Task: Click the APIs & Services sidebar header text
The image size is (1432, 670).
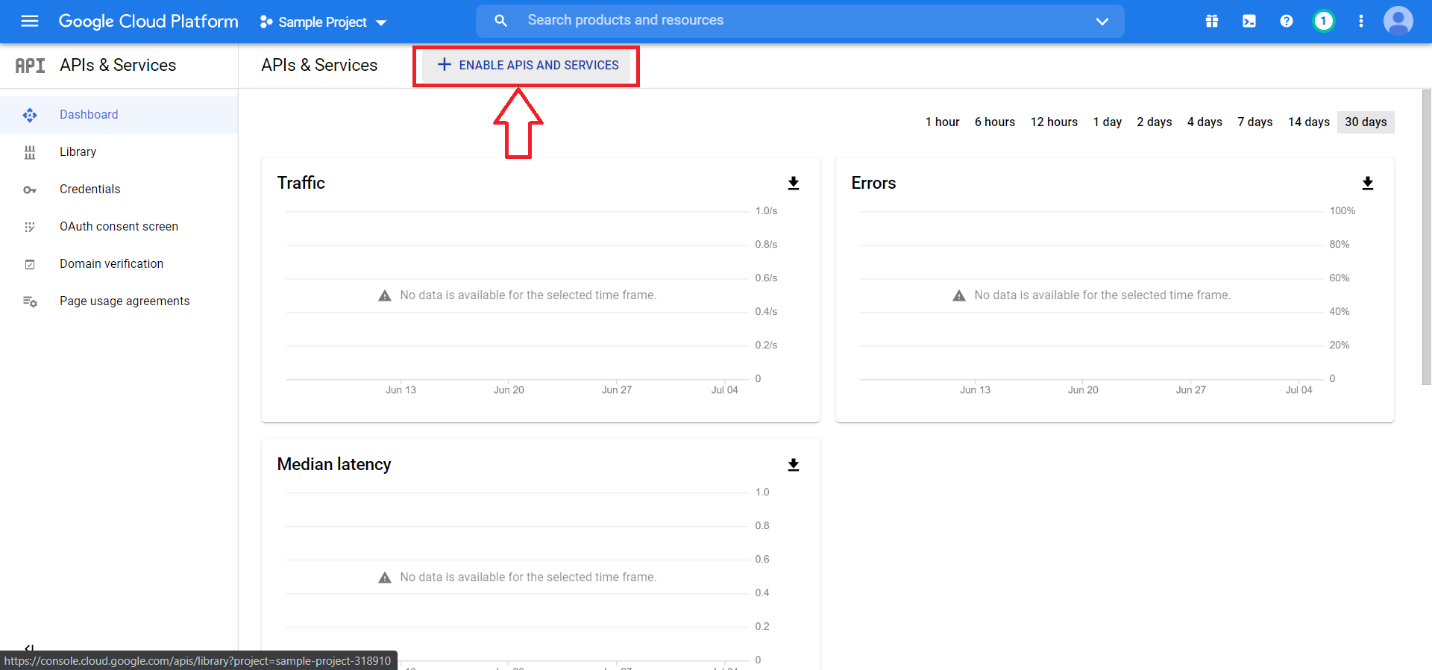Action: pyautogui.click(x=118, y=65)
